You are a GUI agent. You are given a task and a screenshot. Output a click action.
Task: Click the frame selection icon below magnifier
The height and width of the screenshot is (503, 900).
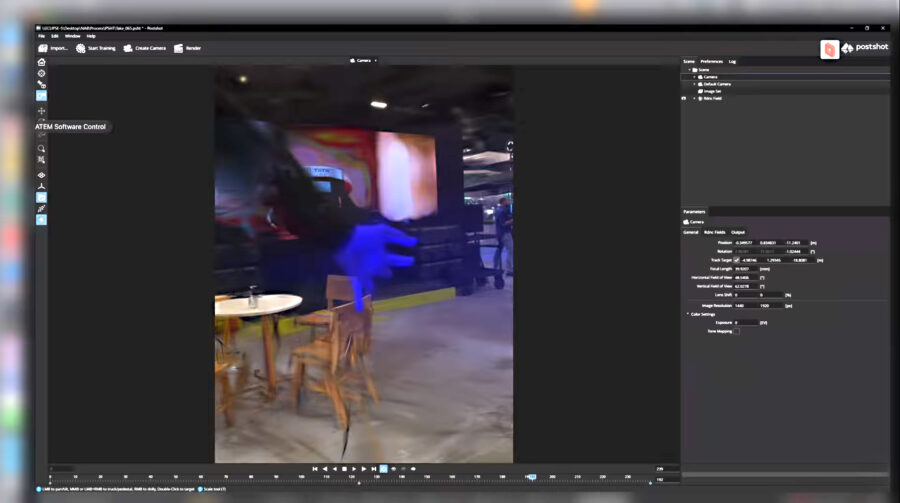click(41, 160)
